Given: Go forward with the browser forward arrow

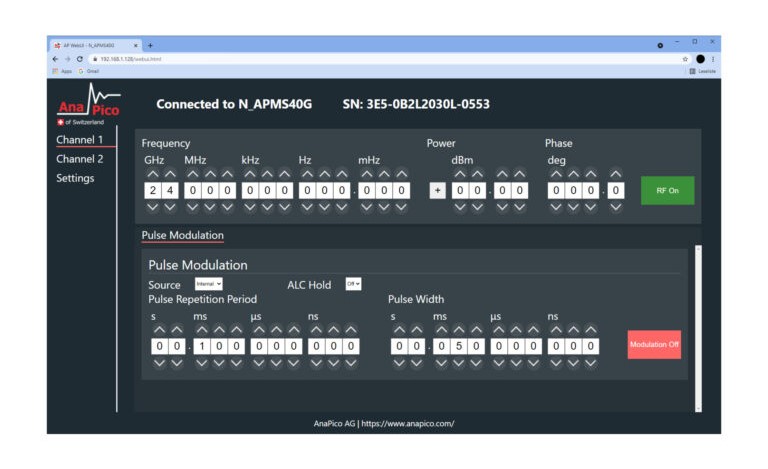Looking at the screenshot, I should pos(67,59).
